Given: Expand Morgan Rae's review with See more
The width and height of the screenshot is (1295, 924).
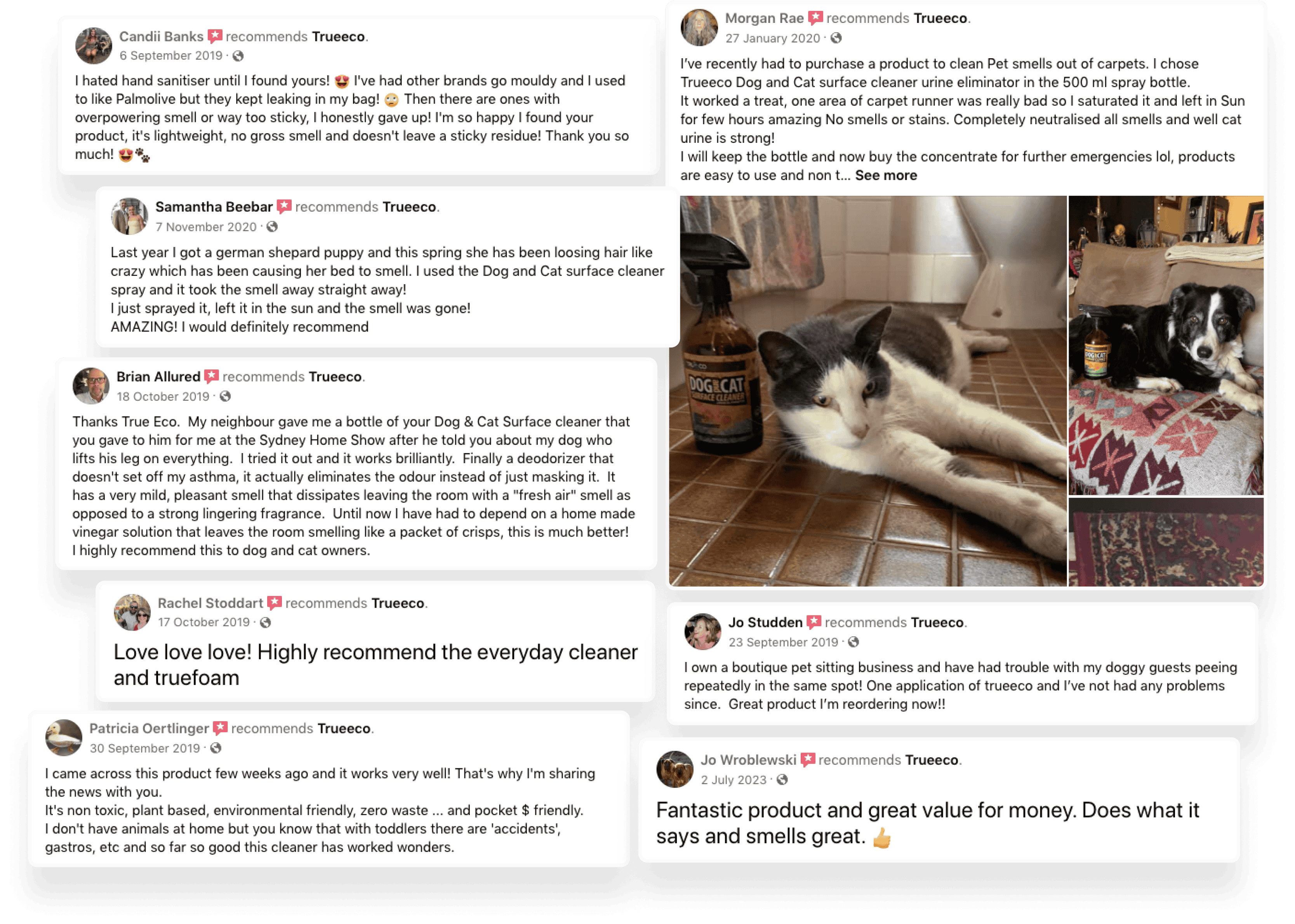Looking at the screenshot, I should tap(886, 175).
